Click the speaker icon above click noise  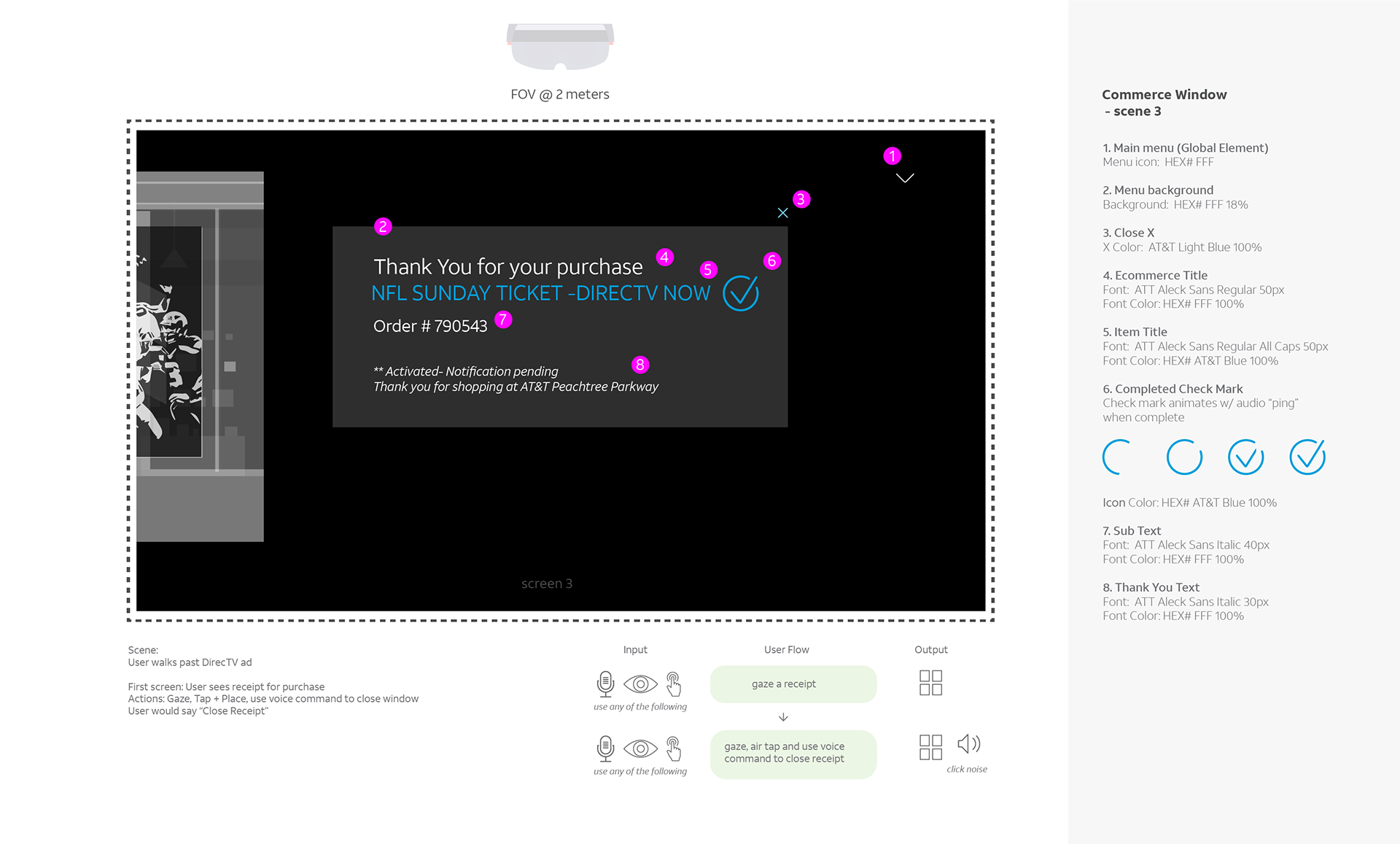(x=968, y=744)
